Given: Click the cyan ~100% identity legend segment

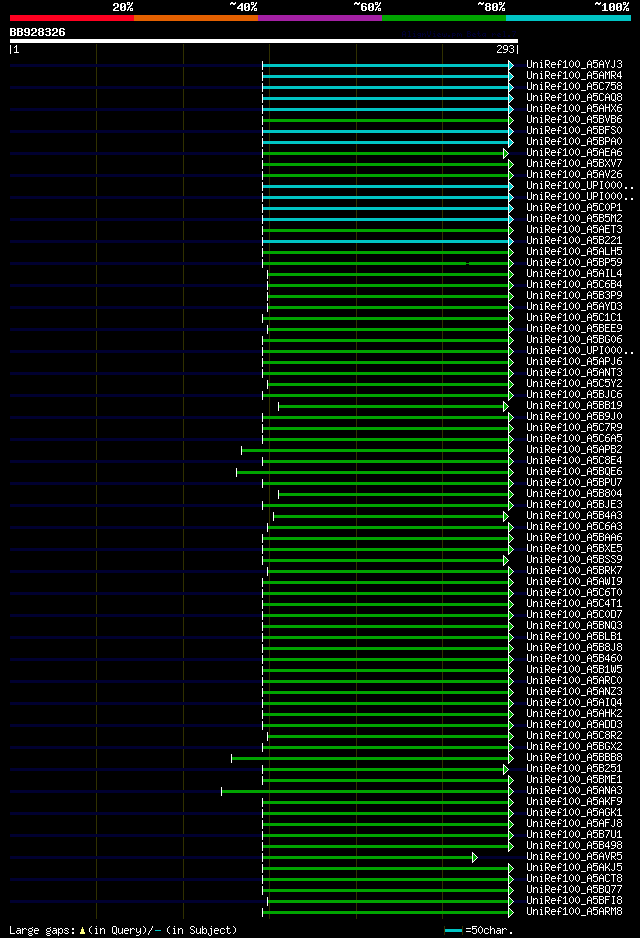Looking at the screenshot, I should click(568, 18).
